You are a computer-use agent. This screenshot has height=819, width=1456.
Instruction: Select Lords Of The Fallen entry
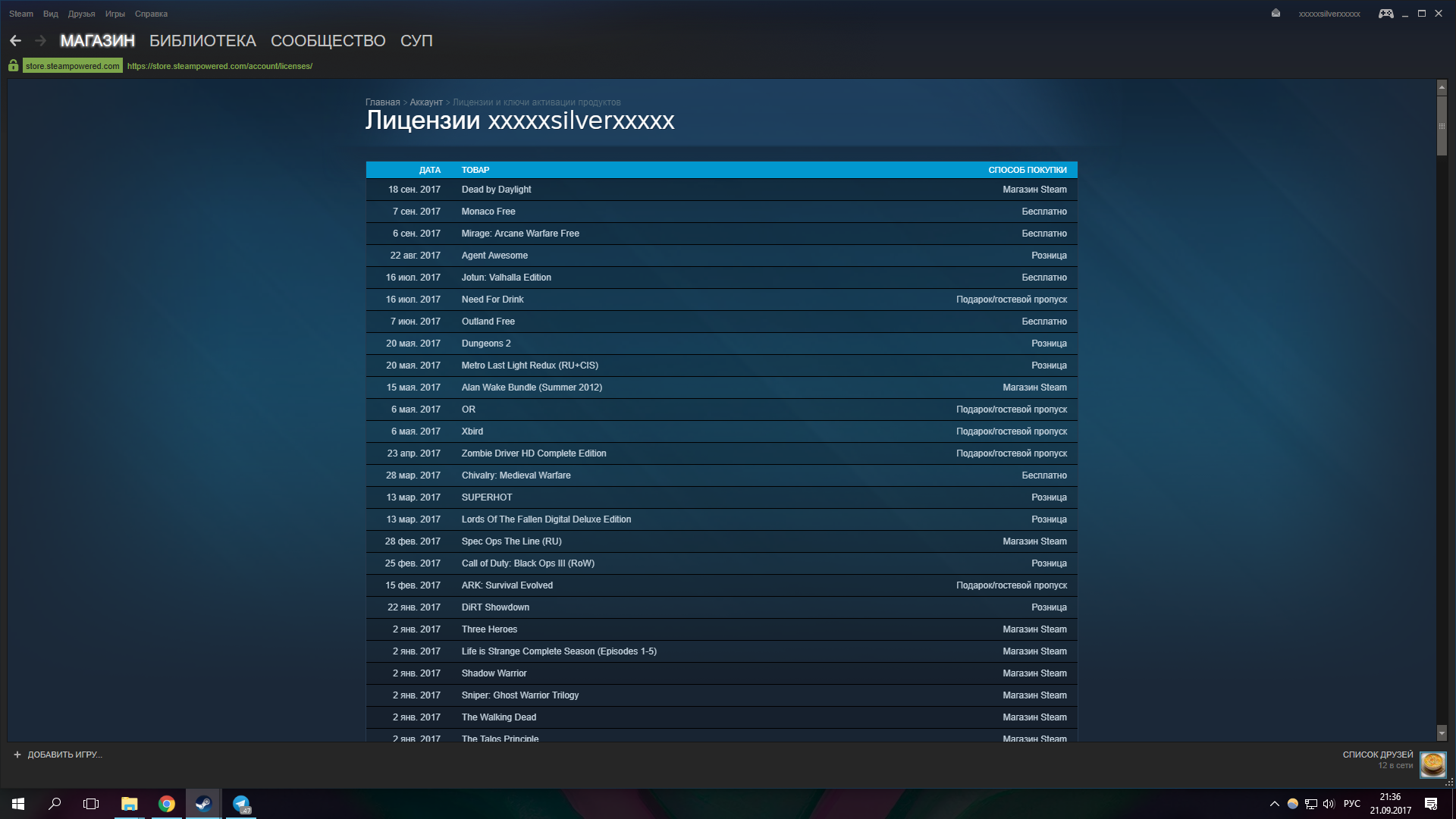[721, 519]
